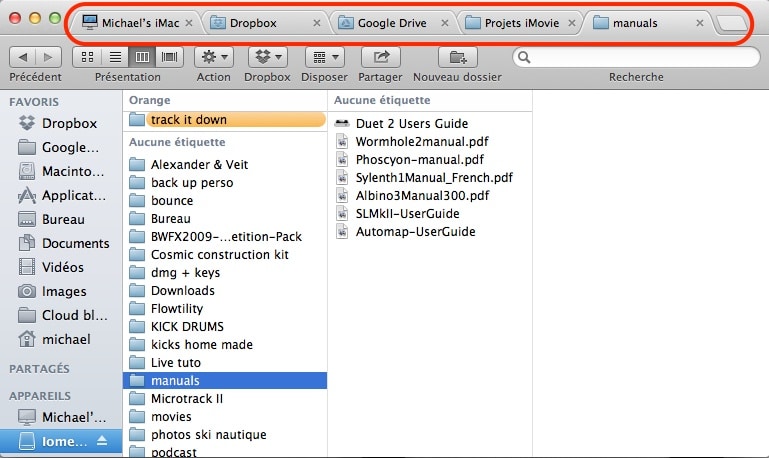The width and height of the screenshot is (769, 458).
Task: Click the search field
Action: click(x=635, y=58)
